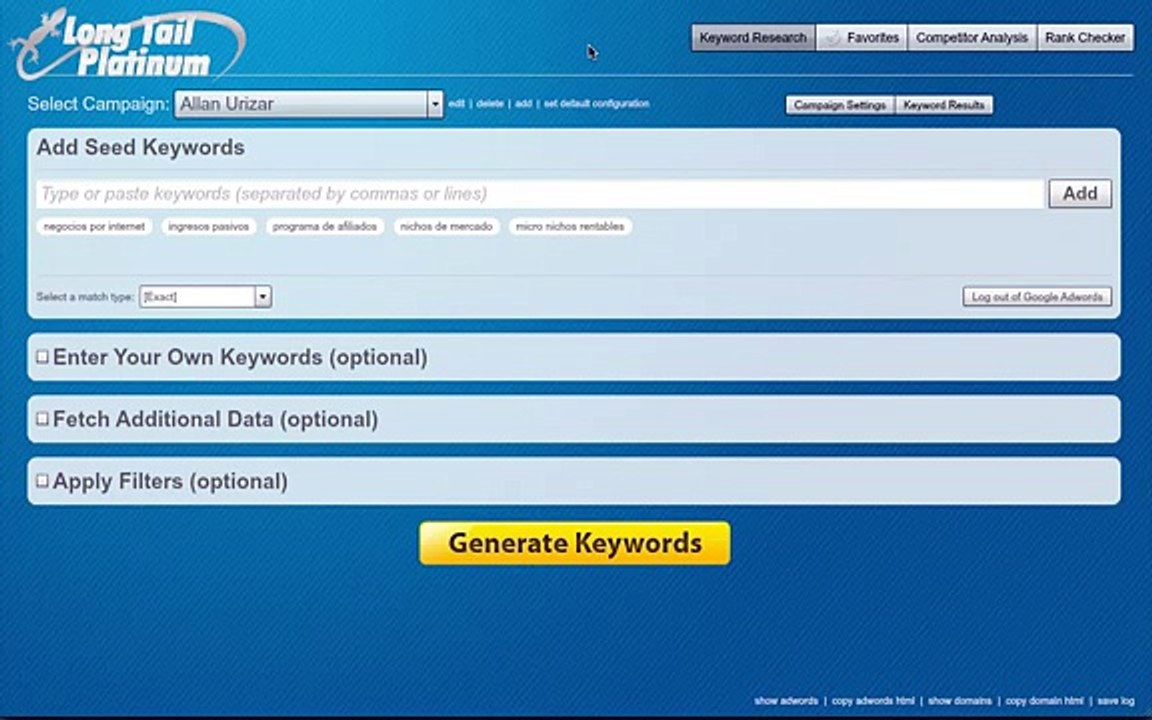Viewport: 1152px width, 720px height.
Task: Click the campaign edit link
Action: (456, 104)
